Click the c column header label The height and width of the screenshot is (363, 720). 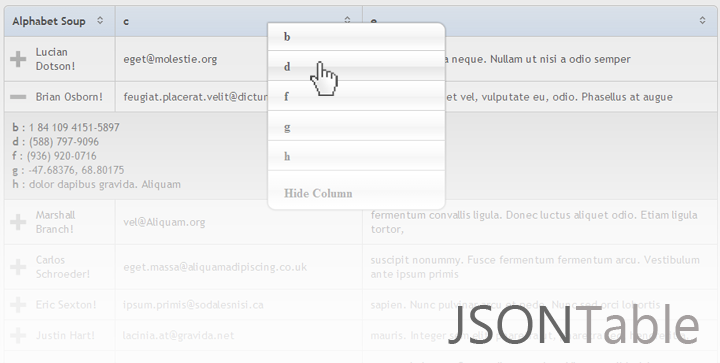point(126,22)
